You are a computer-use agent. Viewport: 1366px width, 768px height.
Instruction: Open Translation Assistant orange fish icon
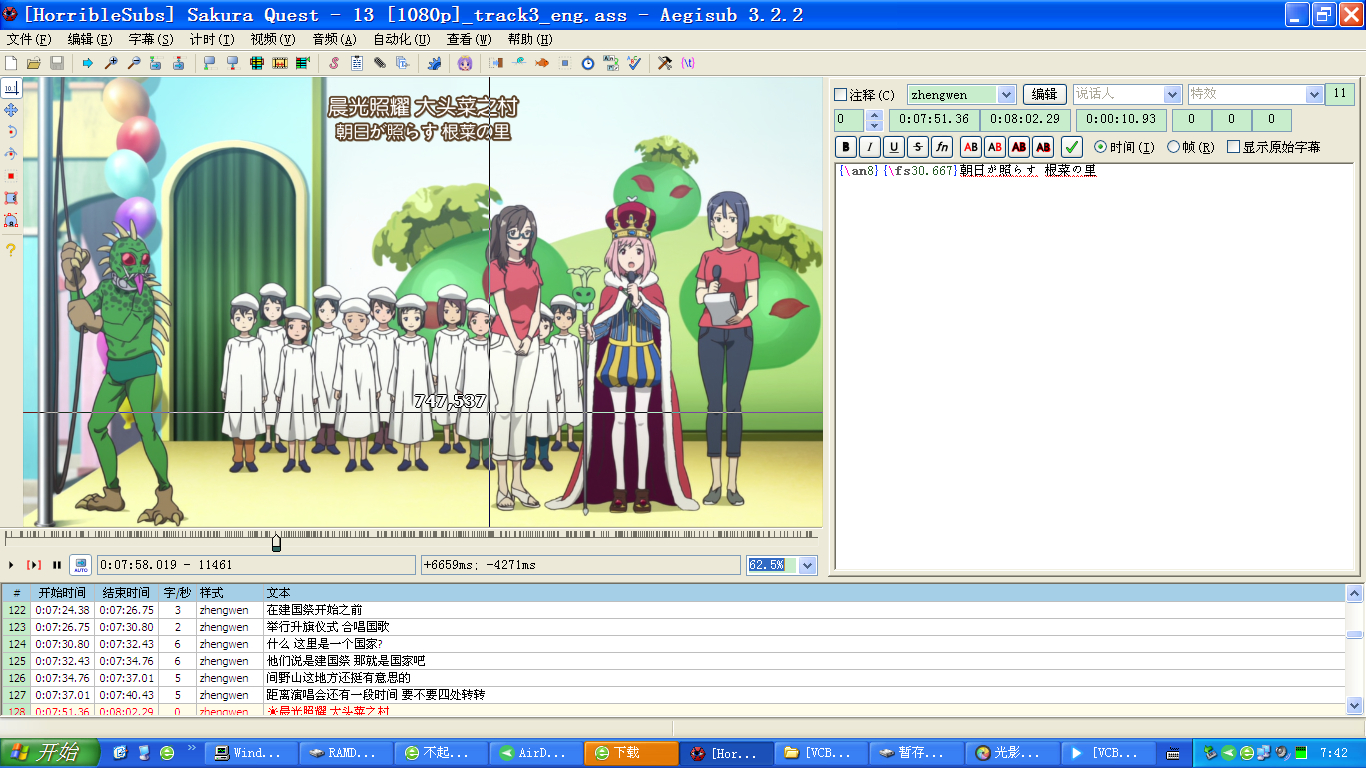542,63
